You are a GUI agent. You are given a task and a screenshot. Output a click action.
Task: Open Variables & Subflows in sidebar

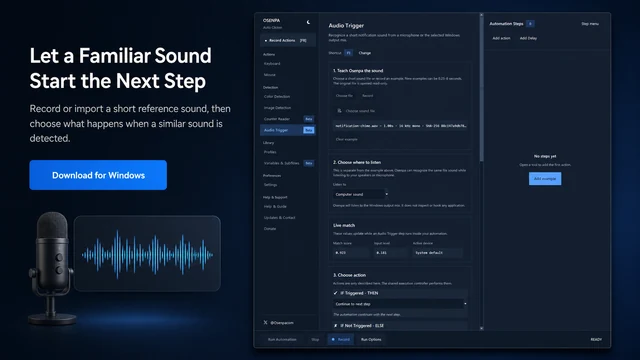point(282,163)
